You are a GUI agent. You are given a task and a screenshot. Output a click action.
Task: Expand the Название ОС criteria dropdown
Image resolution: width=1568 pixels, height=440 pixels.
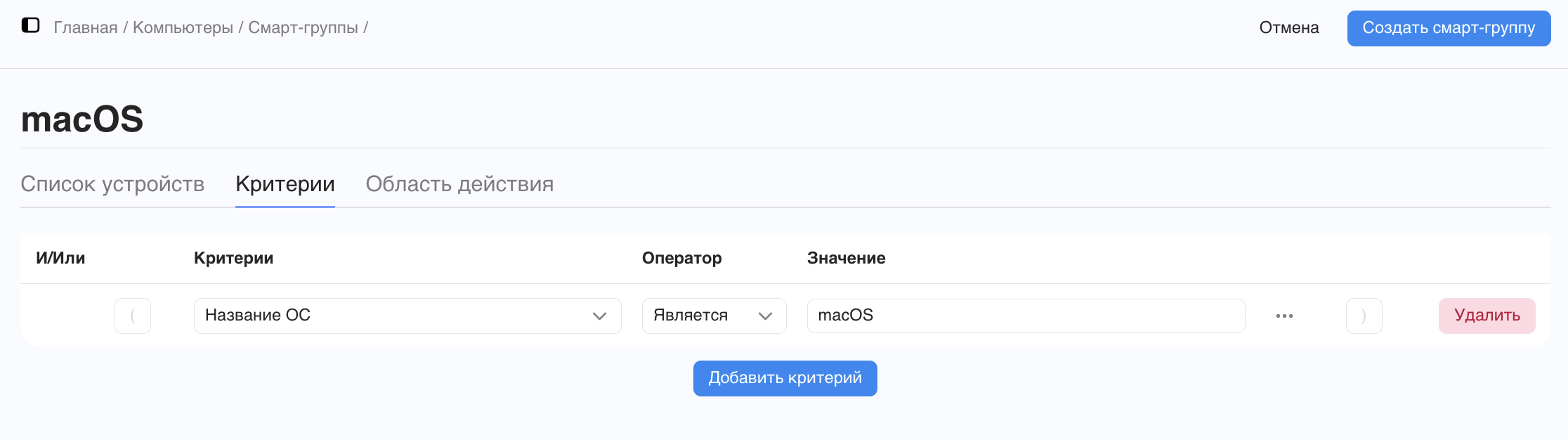coord(407,316)
